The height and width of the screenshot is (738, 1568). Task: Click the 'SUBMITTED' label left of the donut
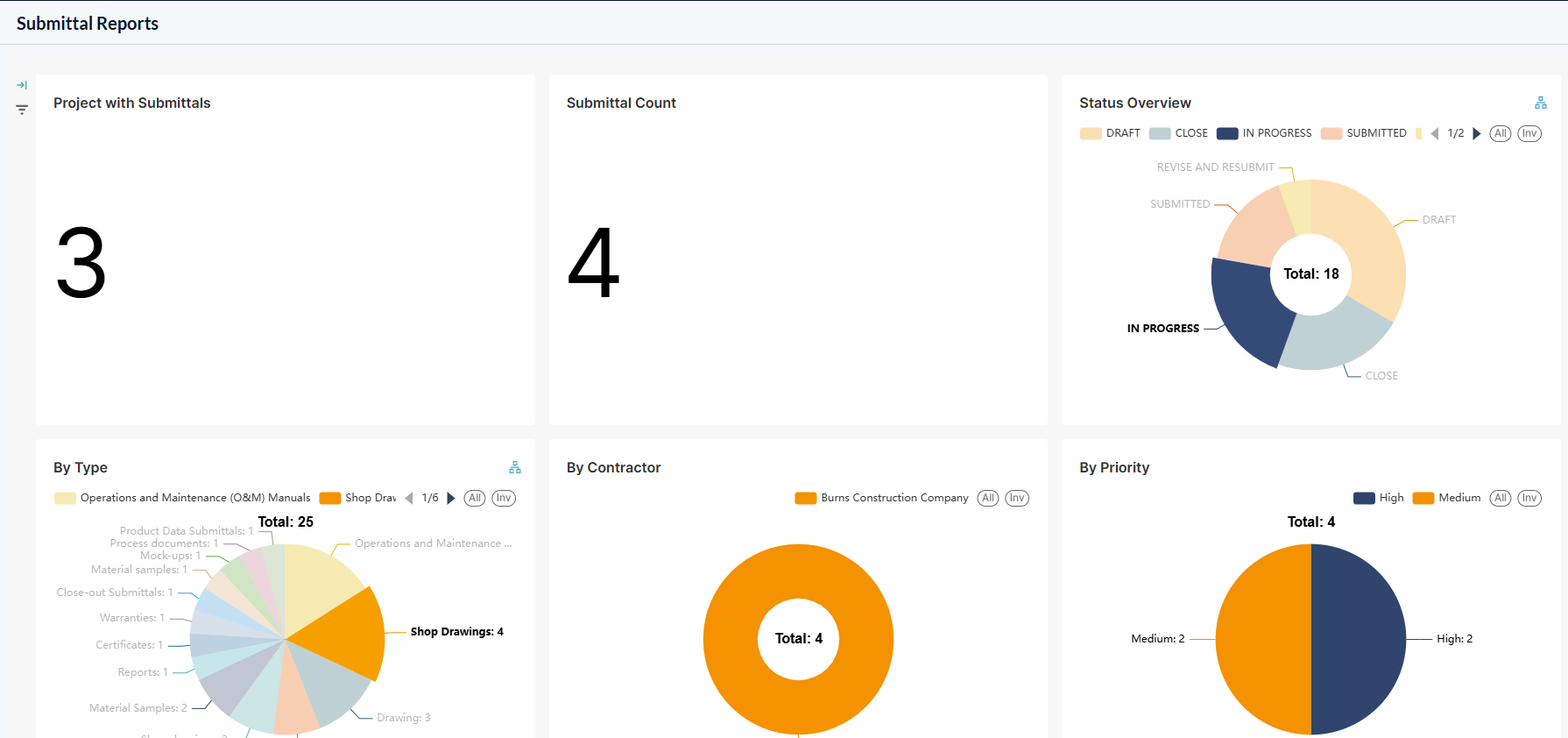1180,204
